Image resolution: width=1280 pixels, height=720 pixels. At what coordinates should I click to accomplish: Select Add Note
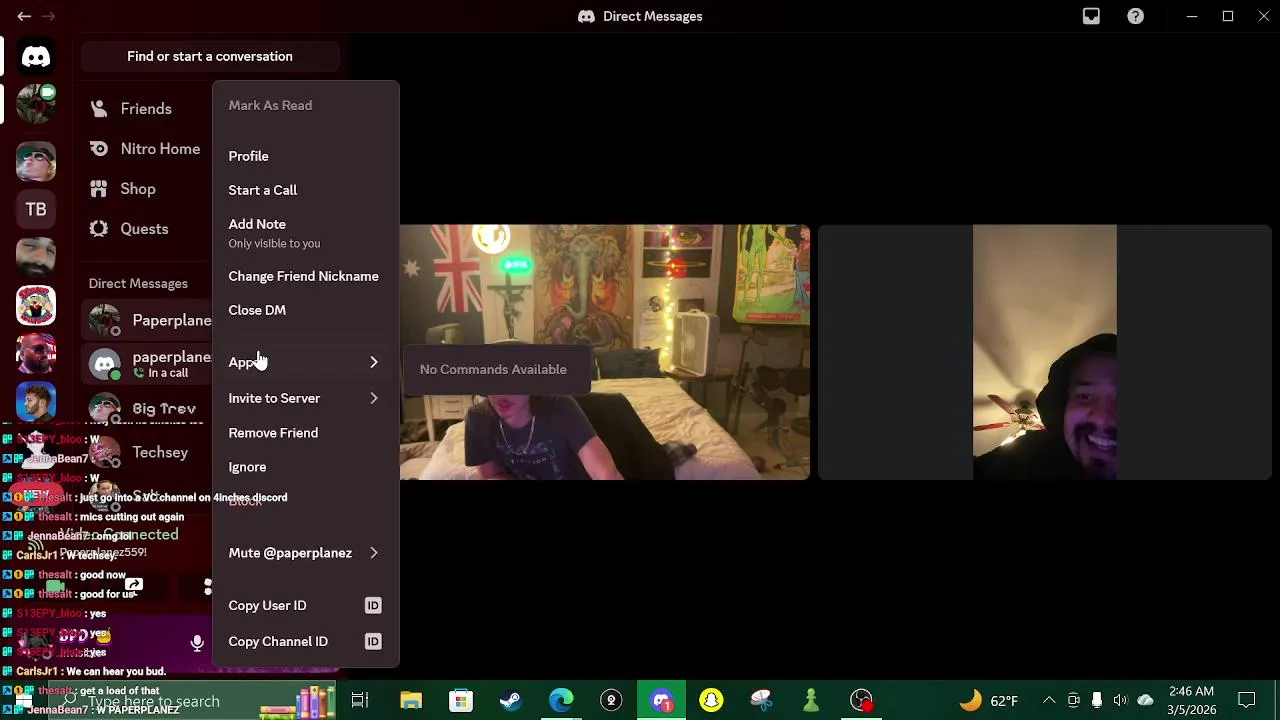coord(305,233)
